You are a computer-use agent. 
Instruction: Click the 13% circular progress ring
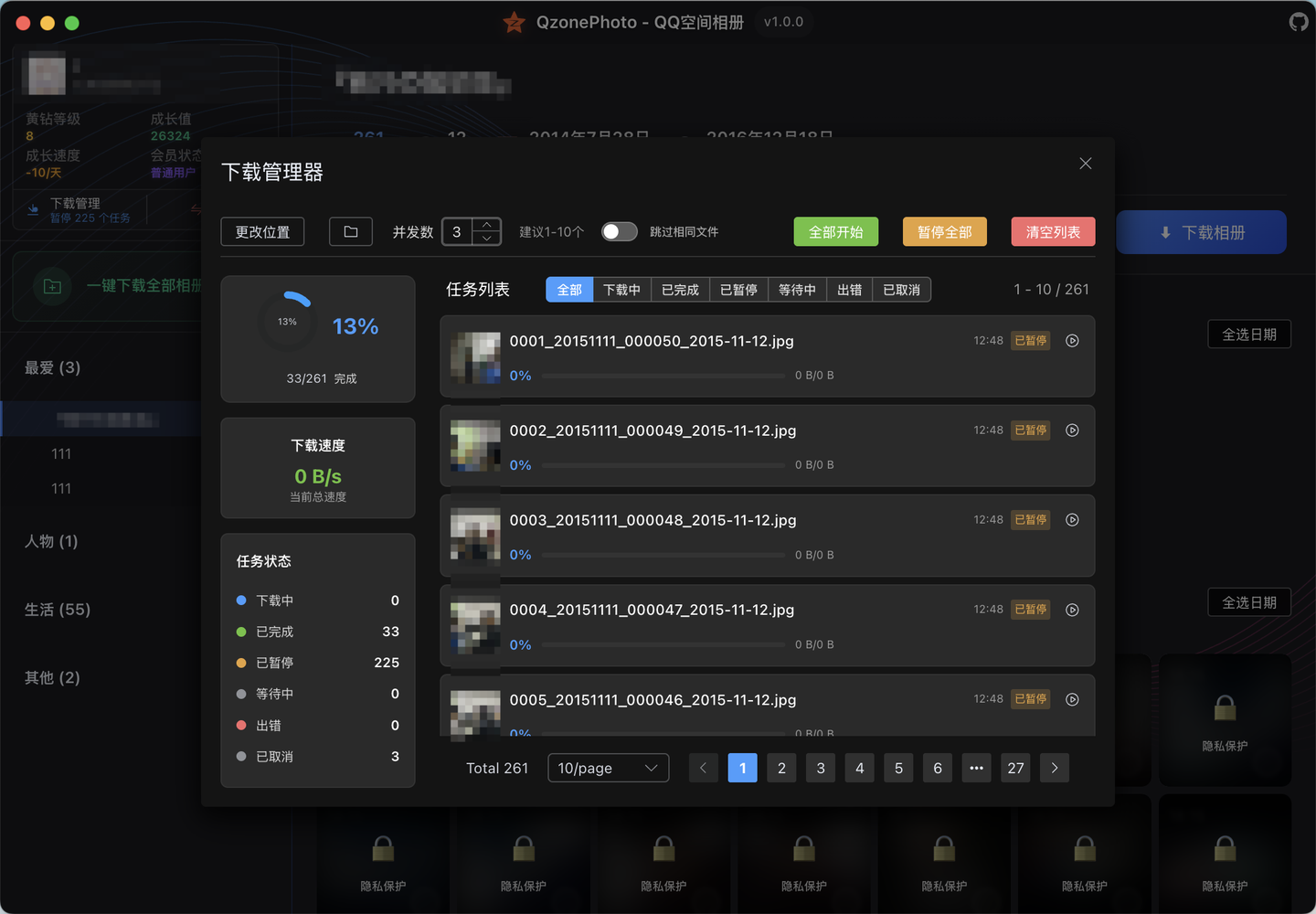(288, 321)
